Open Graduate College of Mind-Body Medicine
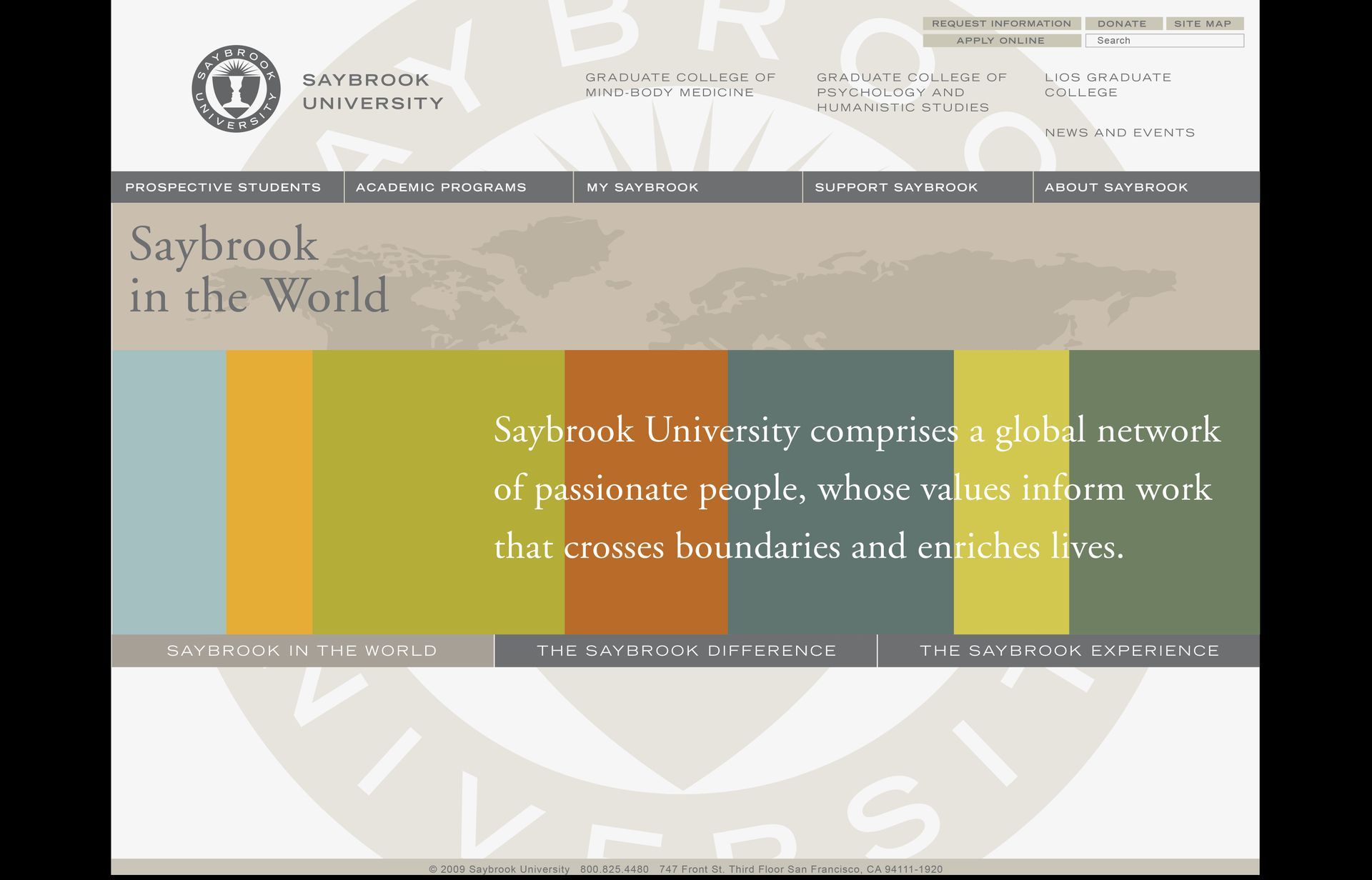Viewport: 1372px width, 880px height. pos(680,85)
